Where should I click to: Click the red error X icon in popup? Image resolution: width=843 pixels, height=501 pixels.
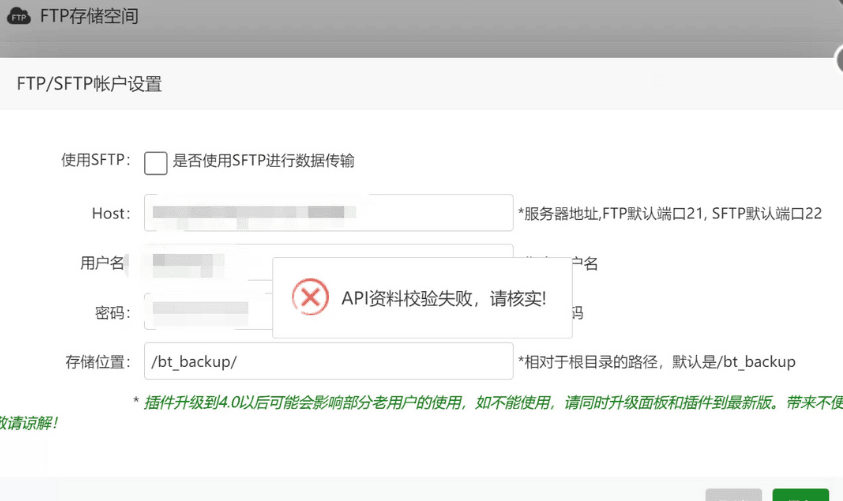[x=310, y=297]
